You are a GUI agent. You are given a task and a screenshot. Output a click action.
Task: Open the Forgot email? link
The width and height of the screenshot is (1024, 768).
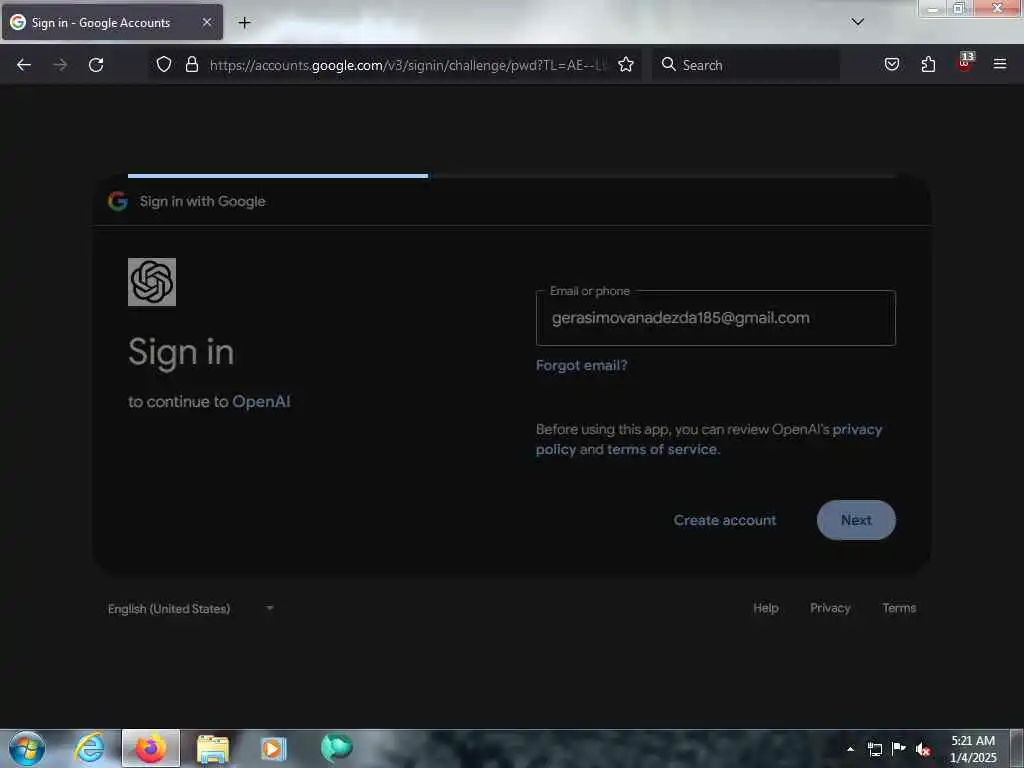click(x=581, y=365)
